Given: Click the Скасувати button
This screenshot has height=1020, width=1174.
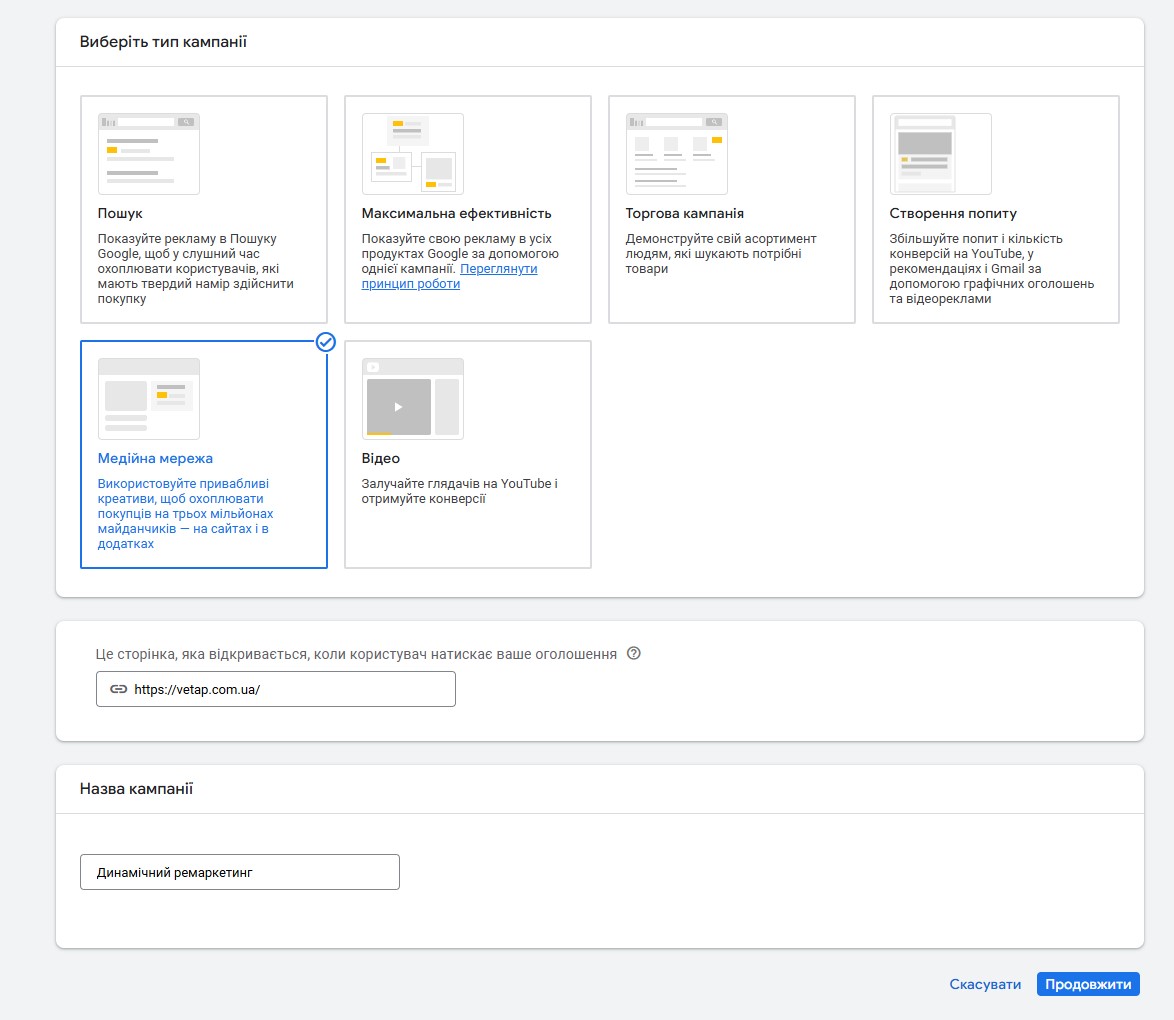Looking at the screenshot, I should [x=985, y=985].
